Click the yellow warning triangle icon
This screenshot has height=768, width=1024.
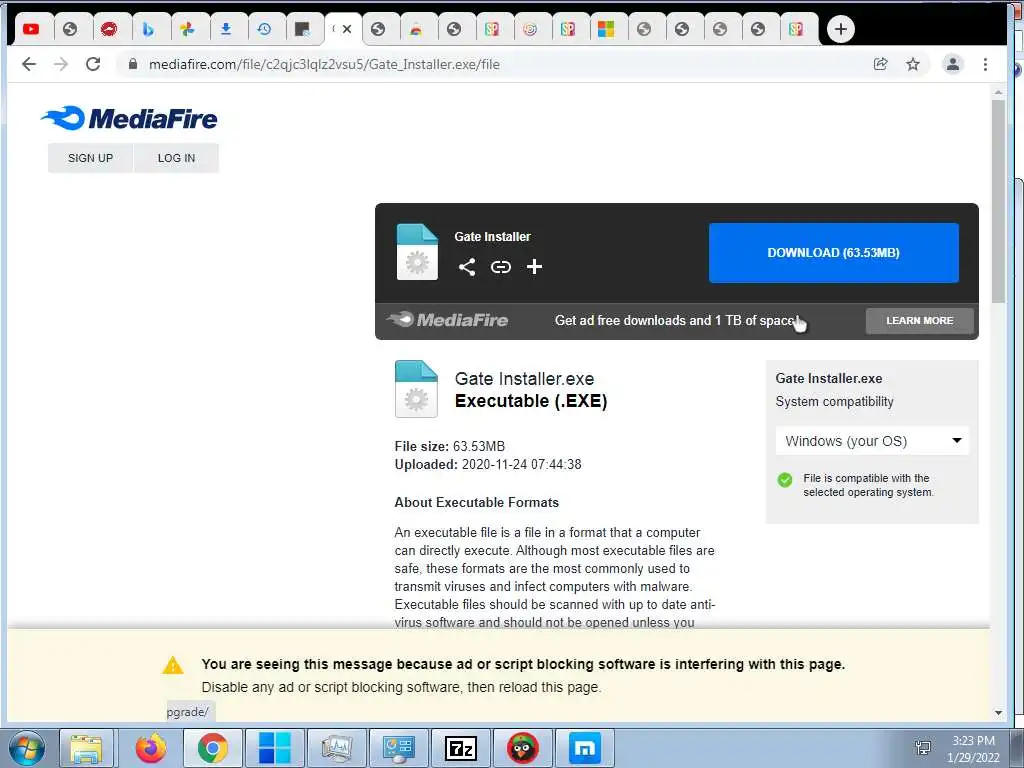tap(173, 665)
